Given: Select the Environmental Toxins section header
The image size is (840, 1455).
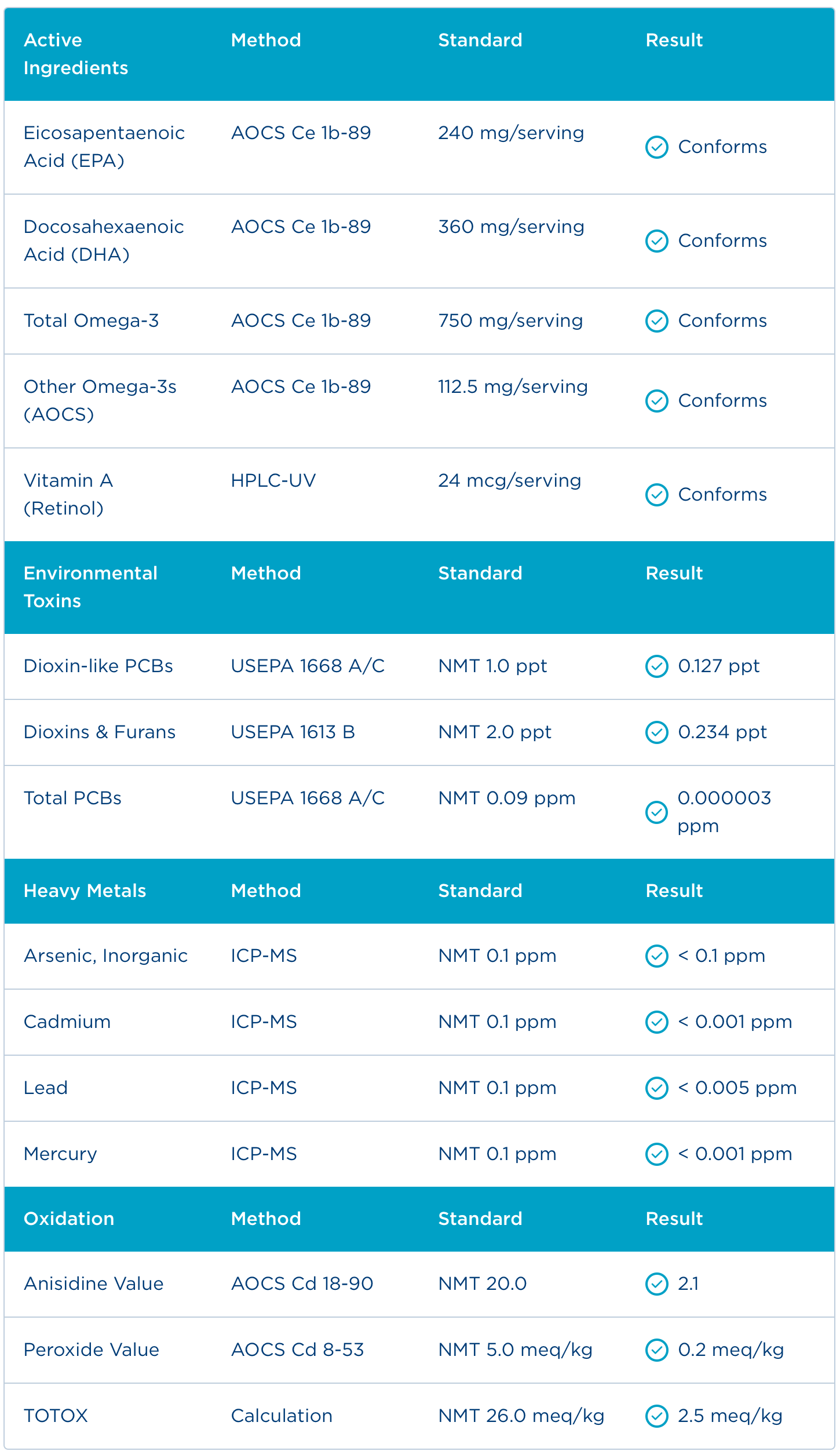Looking at the screenshot, I should [90, 587].
